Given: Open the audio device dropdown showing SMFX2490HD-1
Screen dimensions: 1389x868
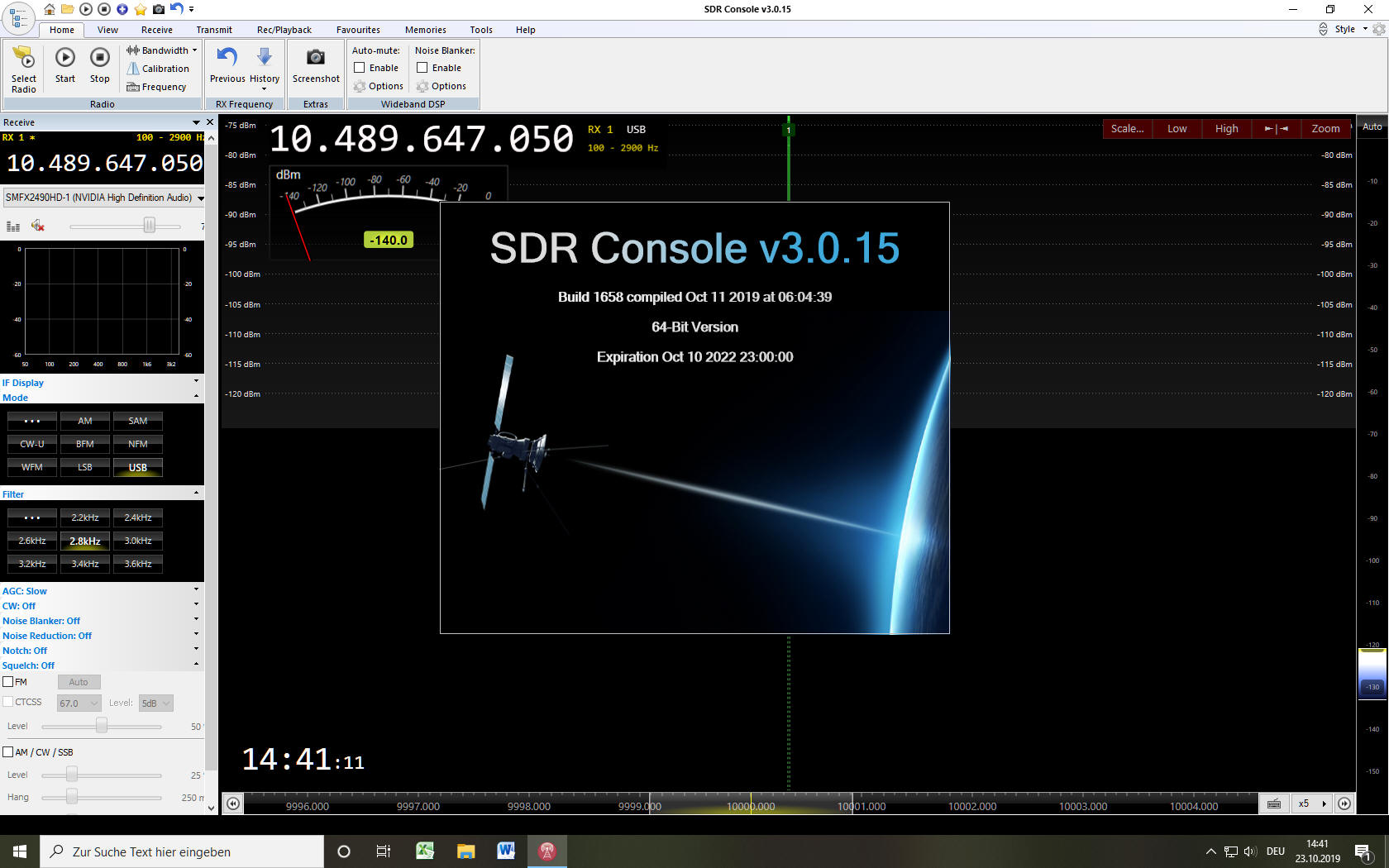Looking at the screenshot, I should click(x=104, y=198).
